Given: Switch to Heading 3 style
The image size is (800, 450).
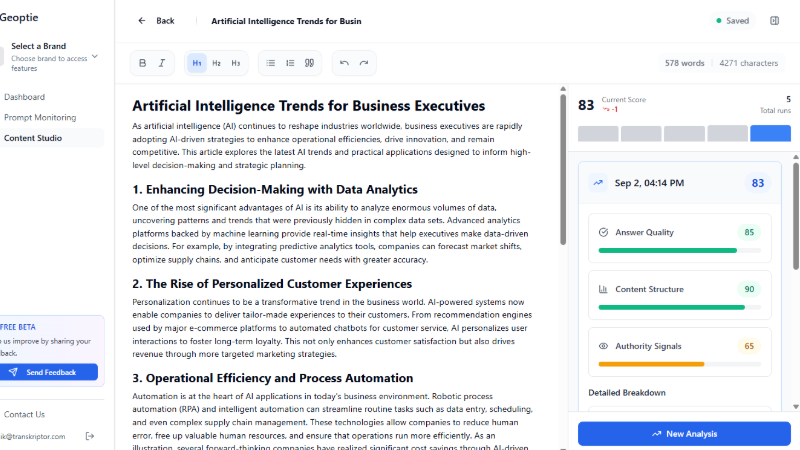Looking at the screenshot, I should 236,63.
